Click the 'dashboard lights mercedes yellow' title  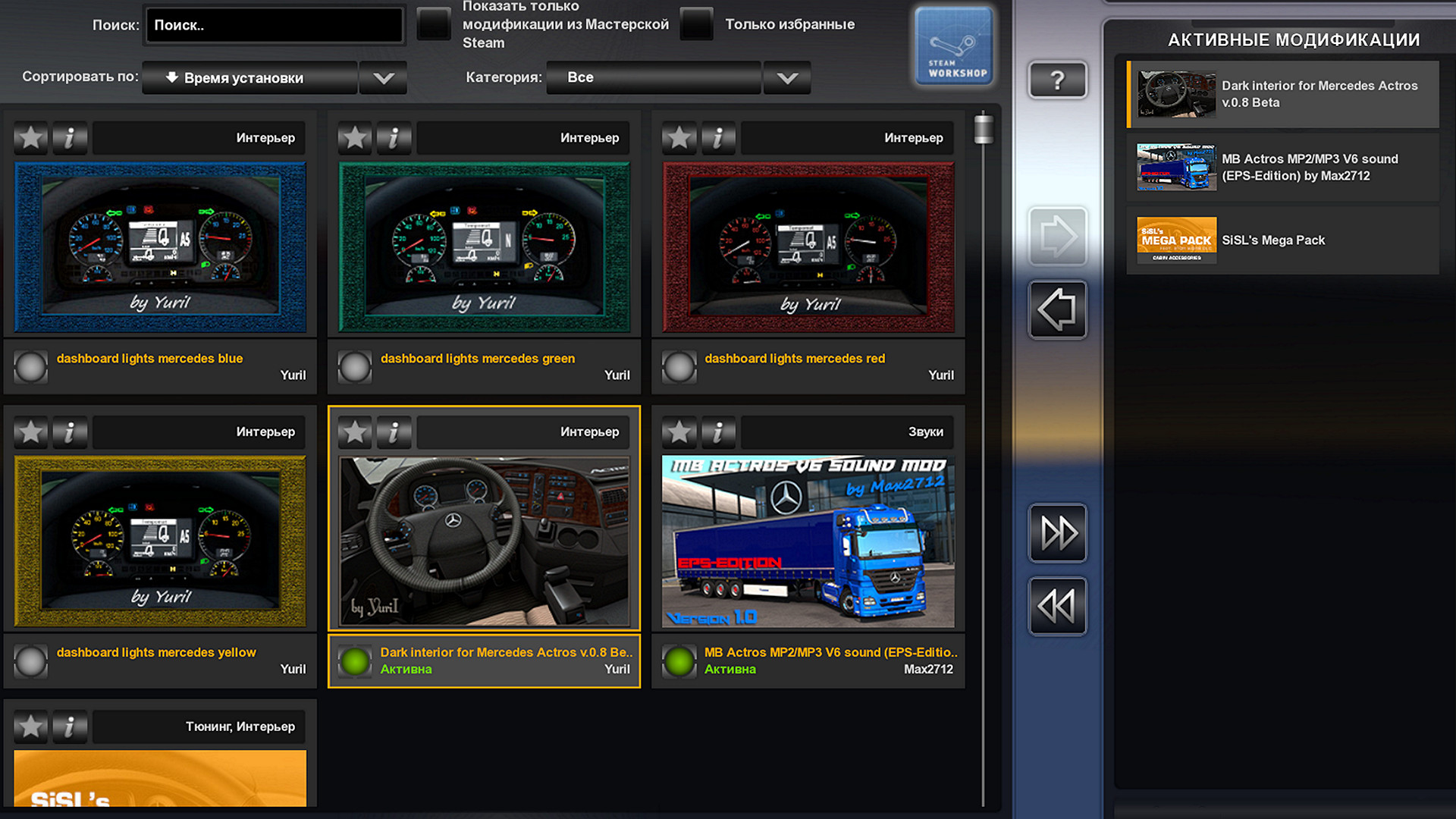(x=156, y=652)
